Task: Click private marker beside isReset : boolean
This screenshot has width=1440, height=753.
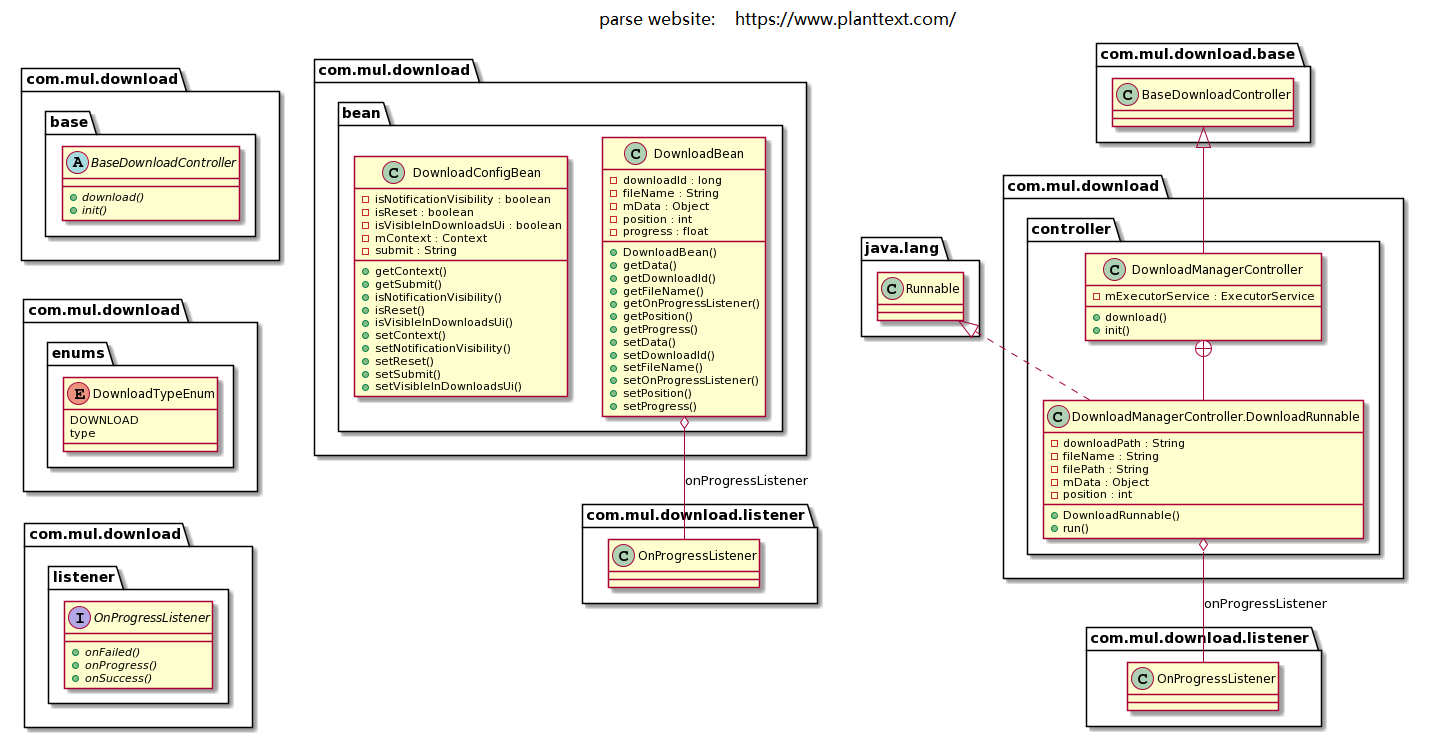Action: pyautogui.click(x=366, y=212)
